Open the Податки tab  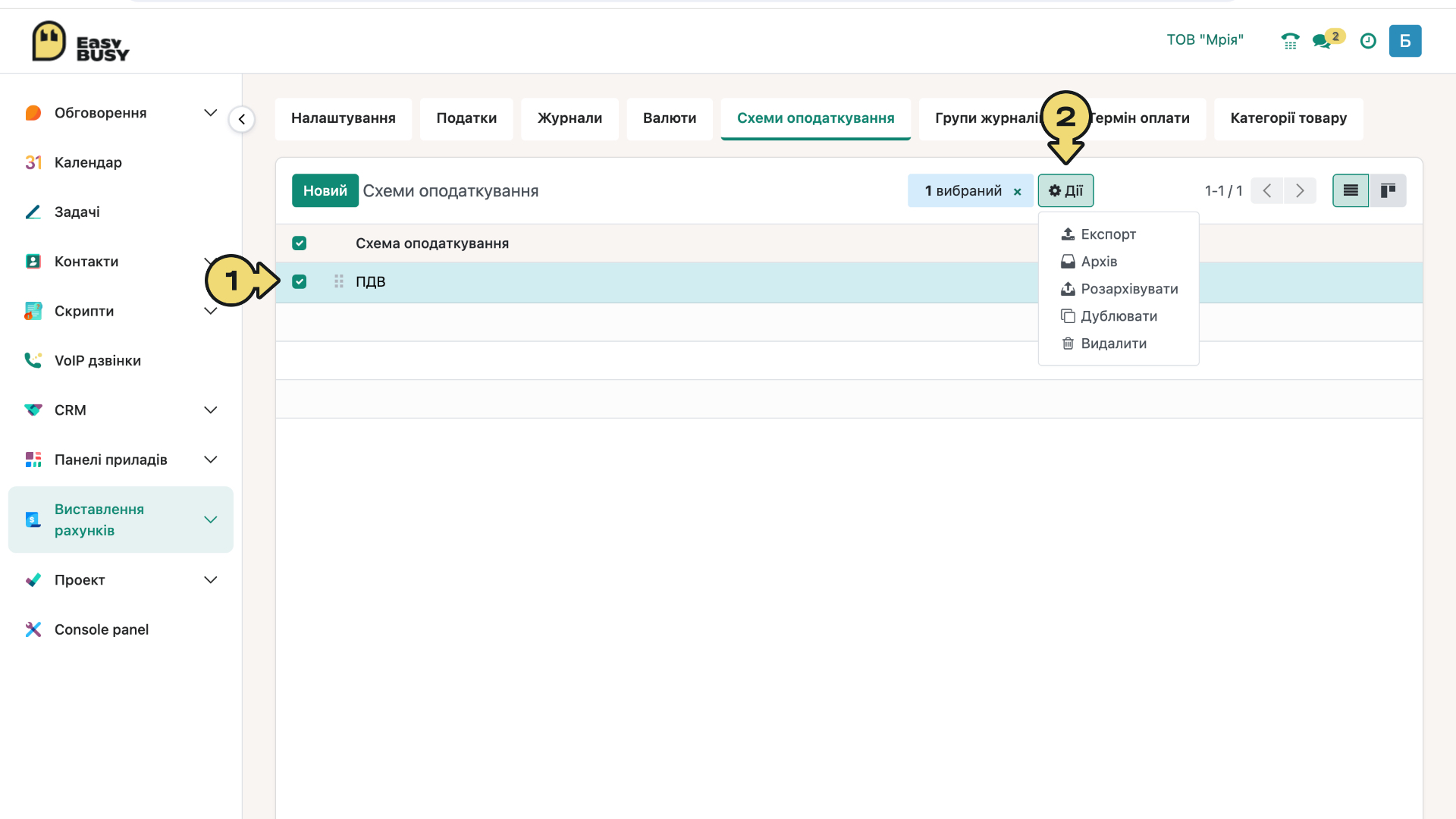tap(466, 118)
